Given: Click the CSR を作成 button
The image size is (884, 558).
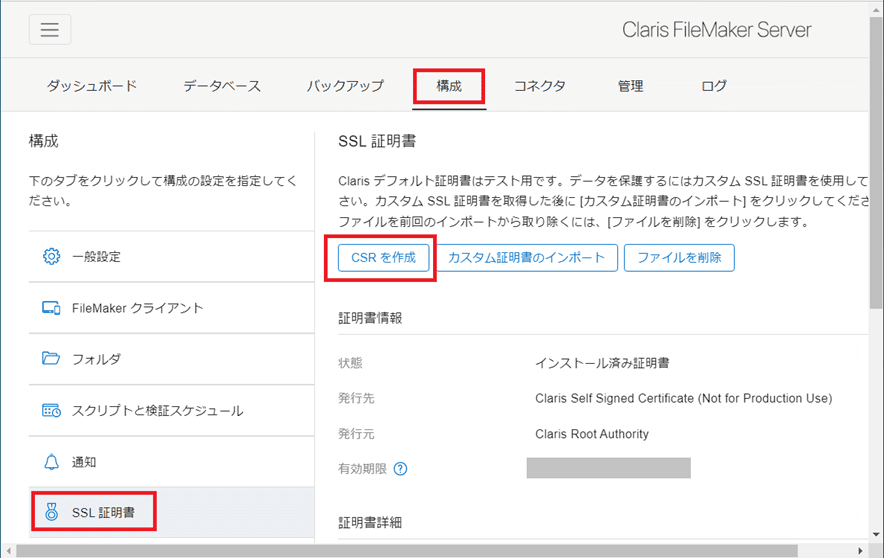Looking at the screenshot, I should pyautogui.click(x=383, y=258).
